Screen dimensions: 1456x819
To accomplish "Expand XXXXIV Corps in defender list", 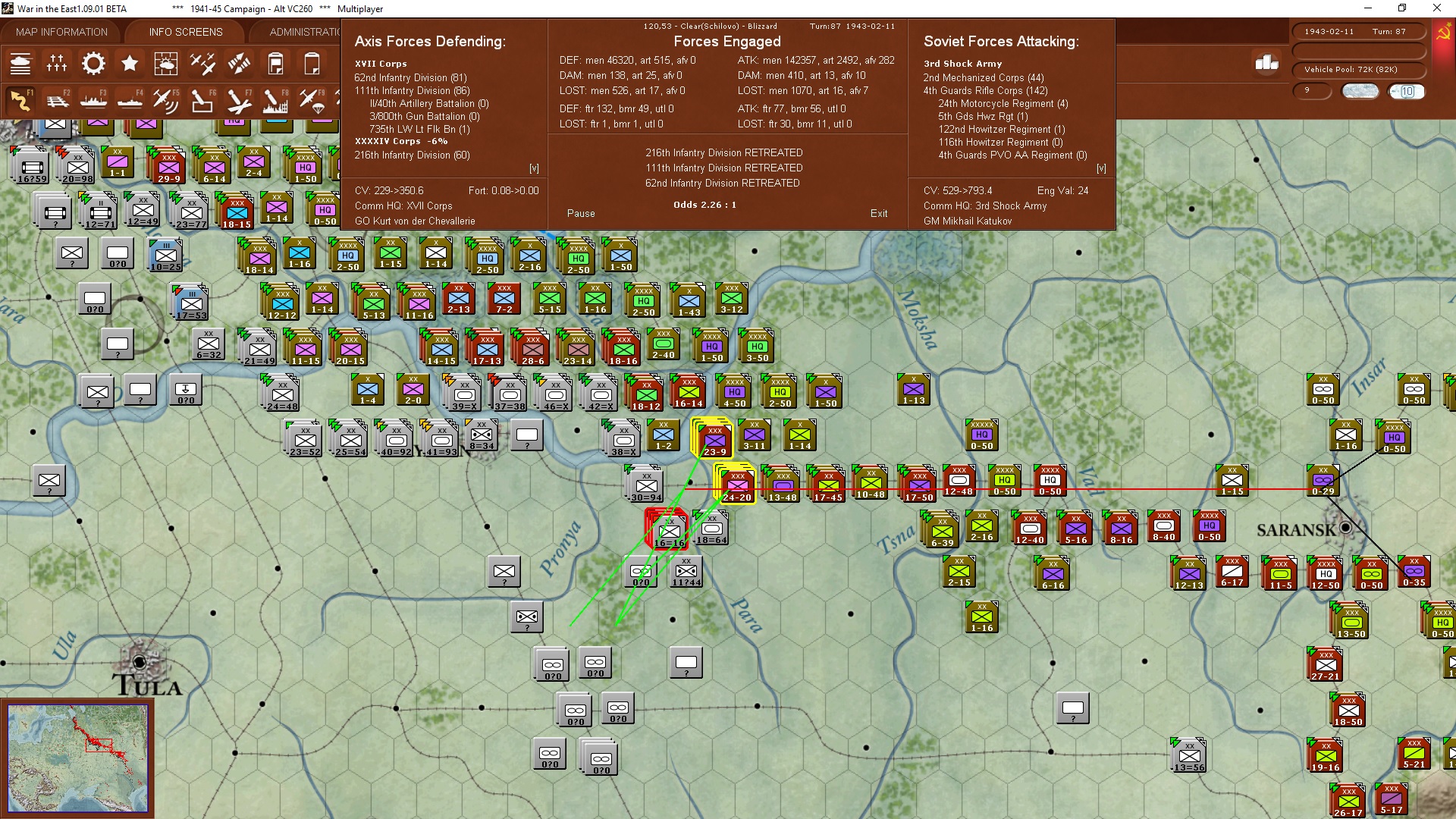I will [x=388, y=142].
